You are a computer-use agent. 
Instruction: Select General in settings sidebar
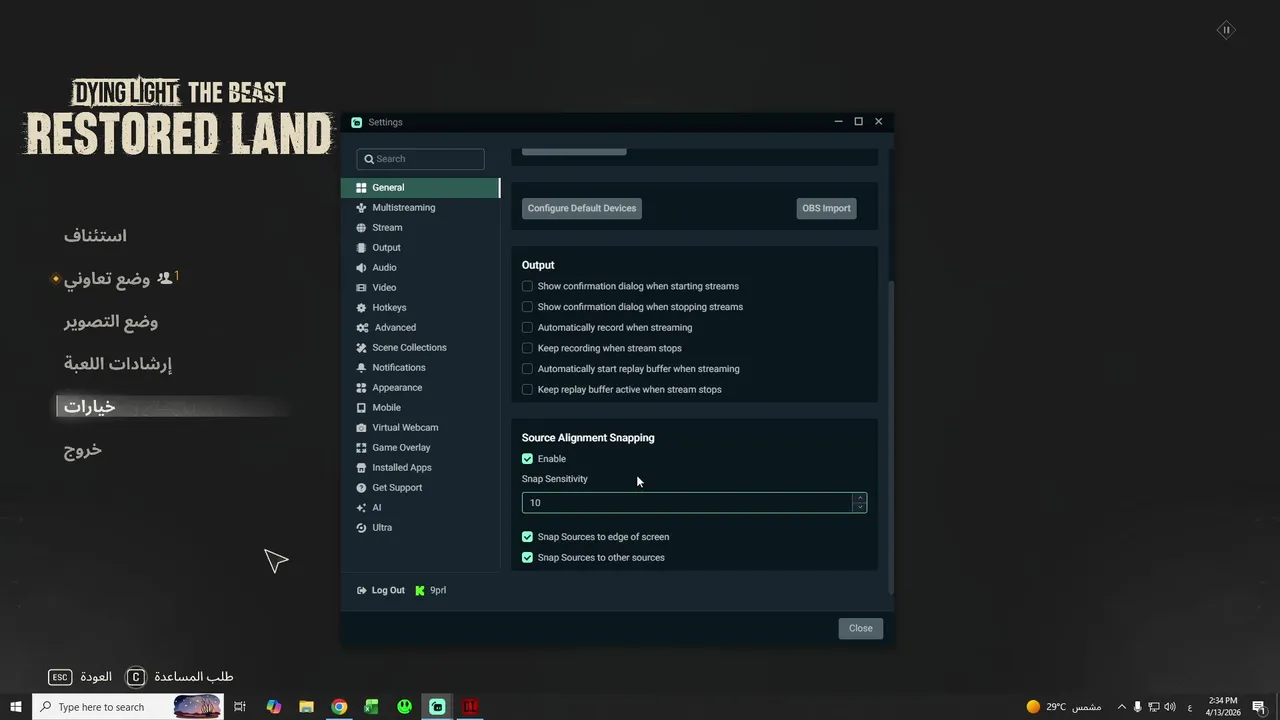(x=420, y=188)
